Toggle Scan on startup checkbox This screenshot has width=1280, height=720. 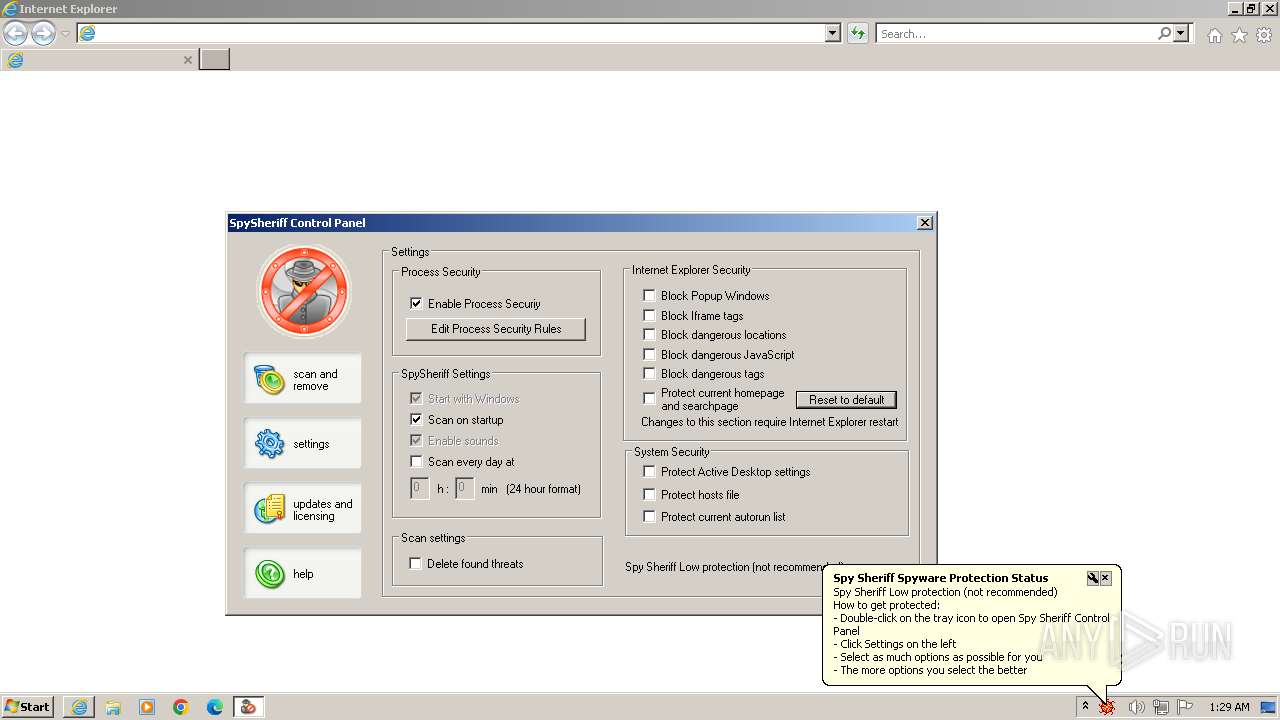(x=416, y=419)
